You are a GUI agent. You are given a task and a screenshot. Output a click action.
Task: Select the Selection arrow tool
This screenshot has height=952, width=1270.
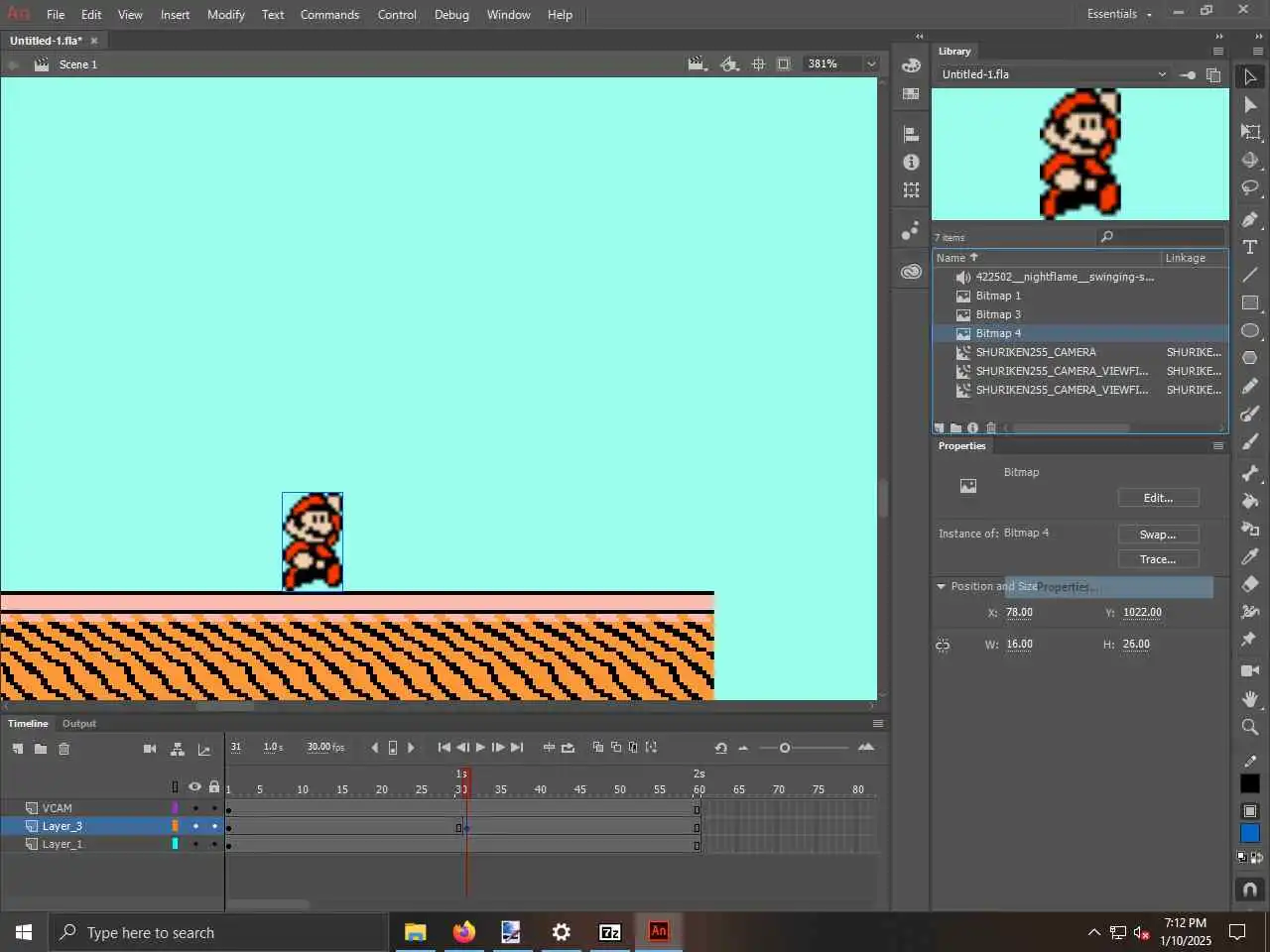click(x=1250, y=76)
